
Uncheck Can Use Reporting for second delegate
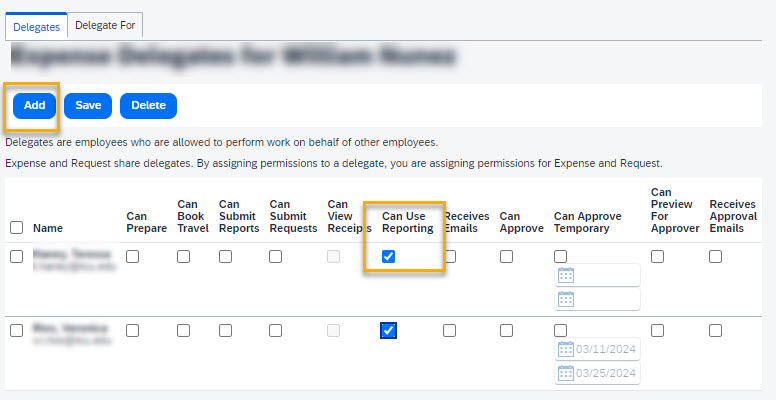389,331
